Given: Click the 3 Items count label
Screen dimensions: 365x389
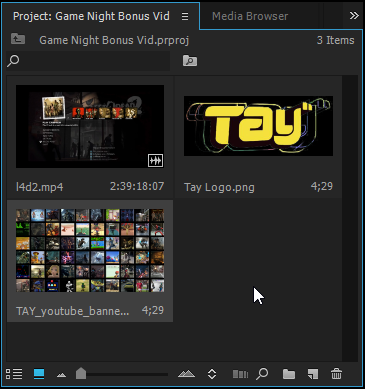Looking at the screenshot, I should (335, 40).
